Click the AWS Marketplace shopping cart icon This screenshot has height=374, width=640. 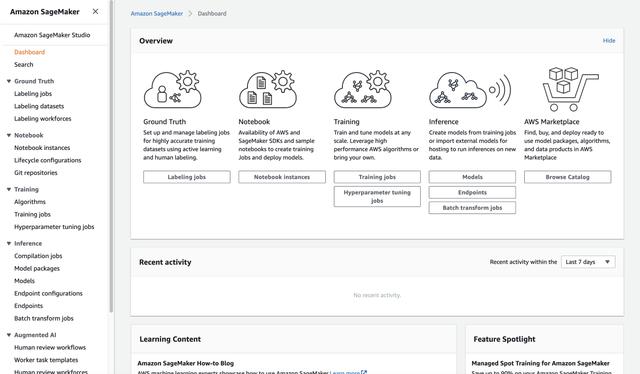[x=570, y=89]
